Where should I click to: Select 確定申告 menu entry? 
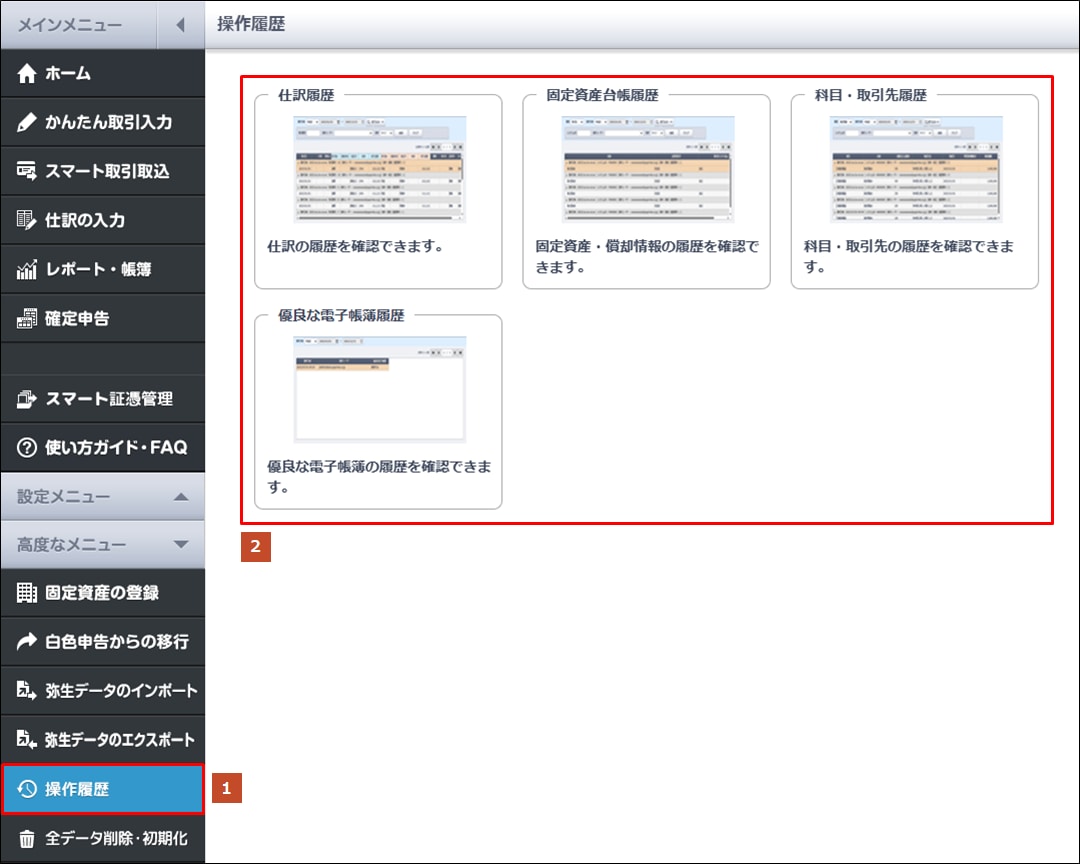coord(103,318)
